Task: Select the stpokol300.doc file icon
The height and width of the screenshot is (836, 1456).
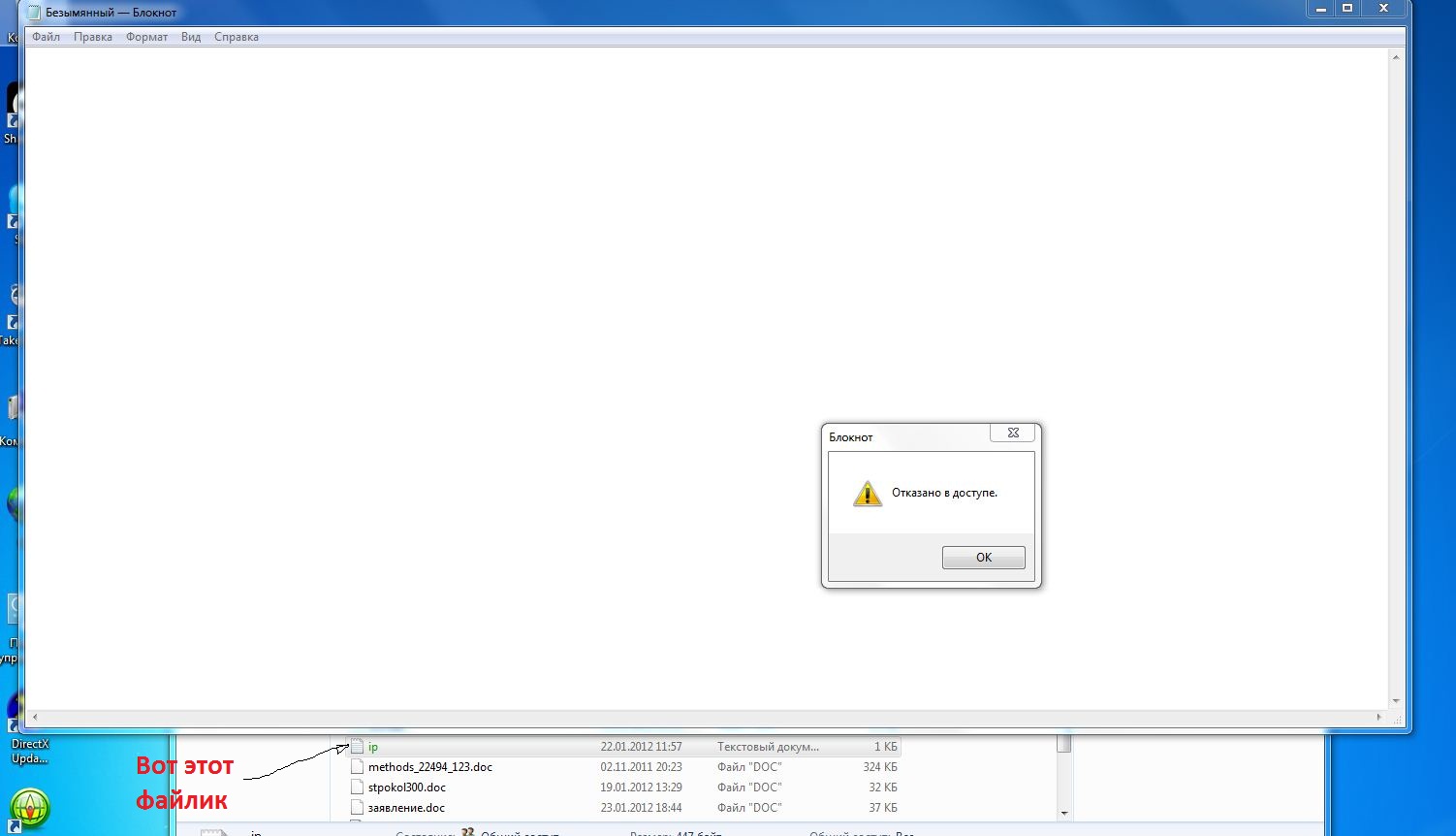Action: pyautogui.click(x=357, y=788)
